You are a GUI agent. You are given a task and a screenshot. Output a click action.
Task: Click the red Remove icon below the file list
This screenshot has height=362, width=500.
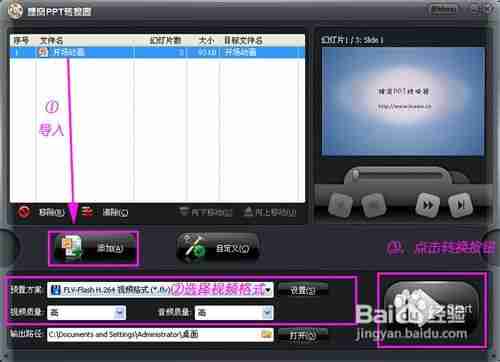pyautogui.click(x=24, y=212)
